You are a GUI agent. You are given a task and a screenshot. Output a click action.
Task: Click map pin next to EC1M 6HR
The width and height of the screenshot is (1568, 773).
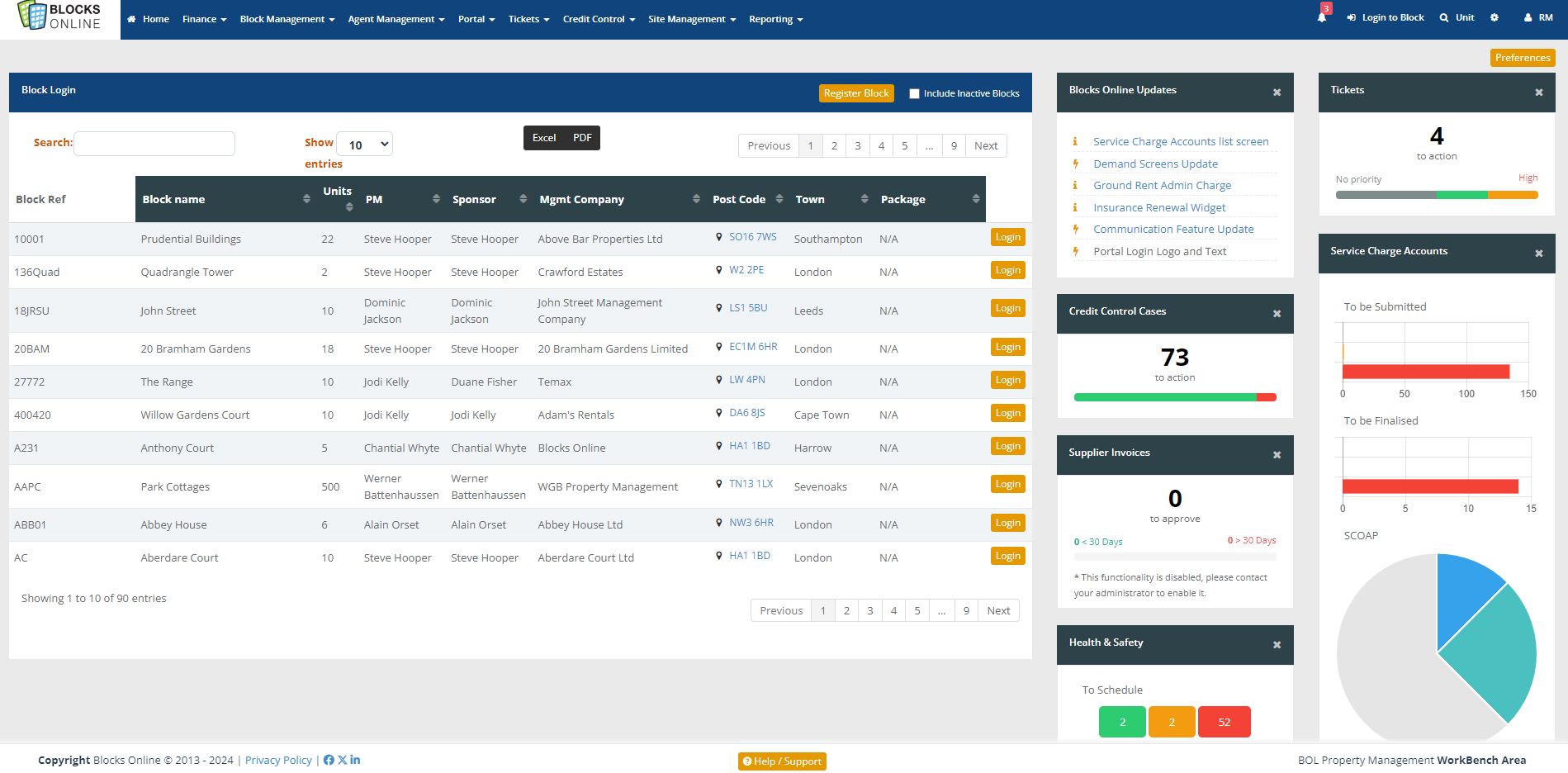coord(719,347)
